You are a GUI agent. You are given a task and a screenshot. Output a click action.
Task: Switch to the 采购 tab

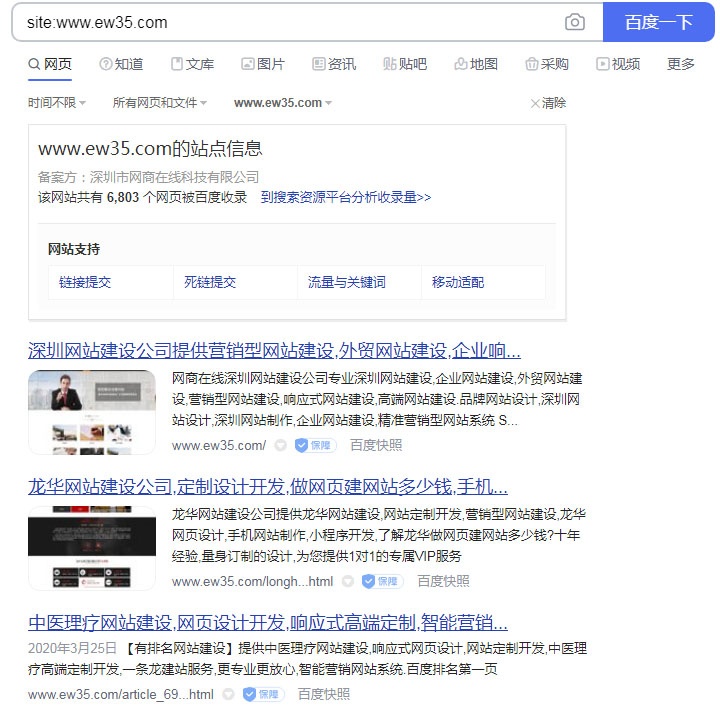click(547, 64)
